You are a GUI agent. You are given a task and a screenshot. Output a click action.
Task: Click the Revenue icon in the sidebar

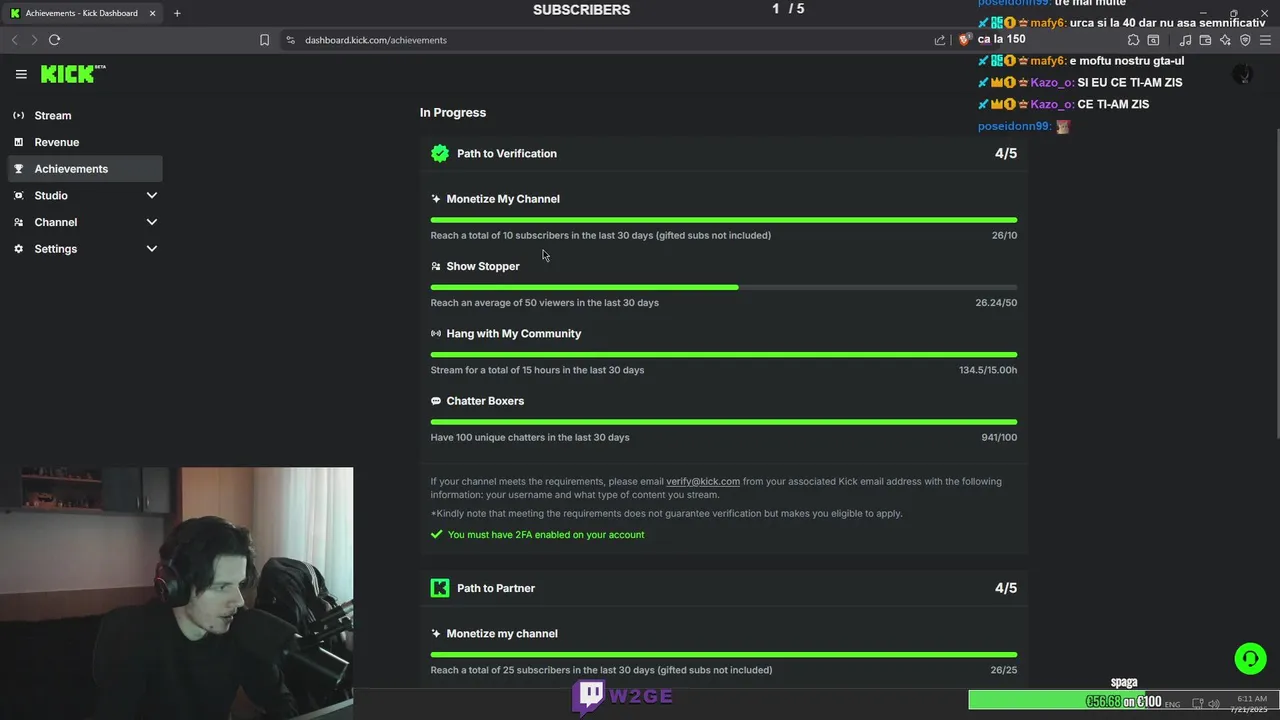click(x=18, y=142)
